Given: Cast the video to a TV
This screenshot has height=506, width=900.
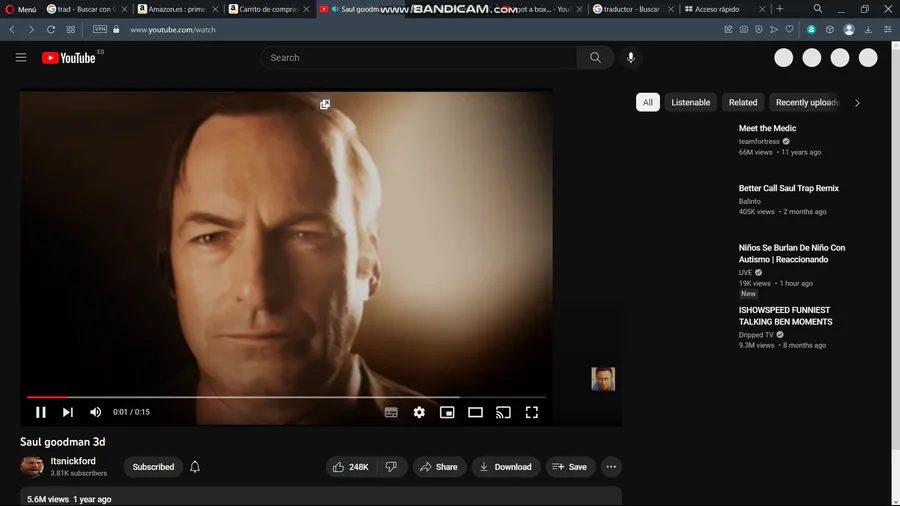Looking at the screenshot, I should point(503,412).
